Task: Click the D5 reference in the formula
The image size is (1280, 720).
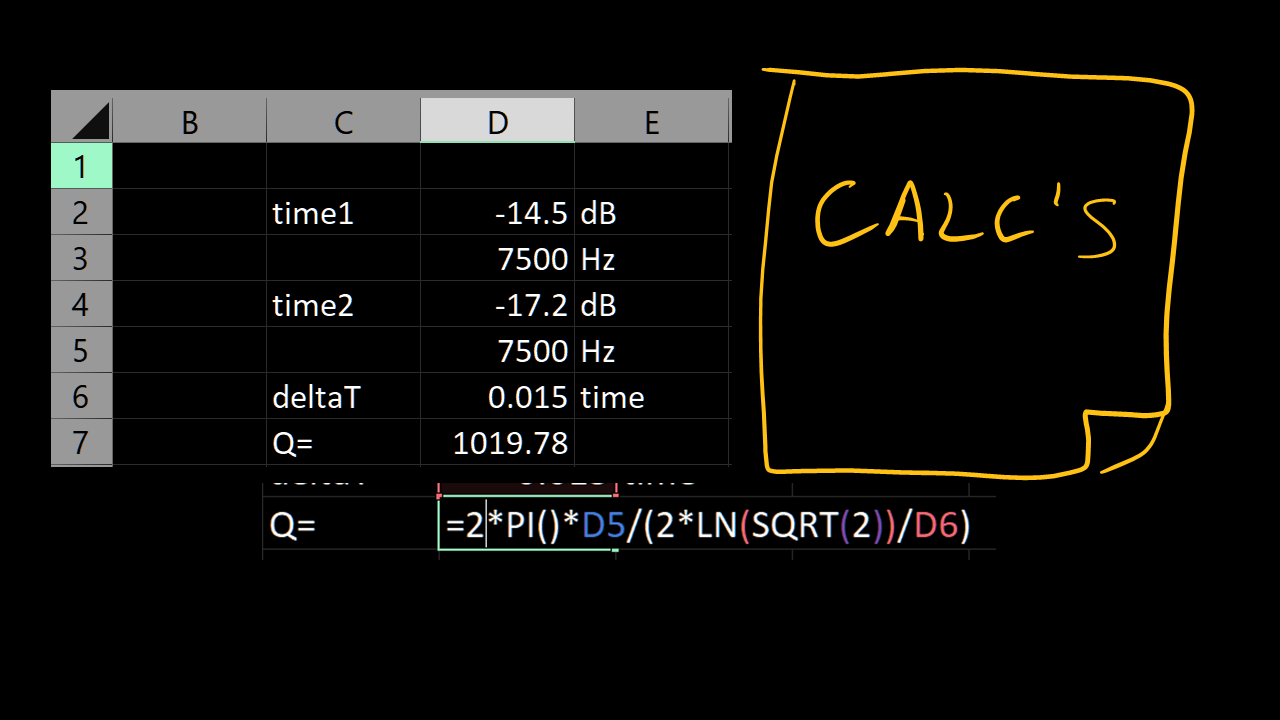Action: [x=603, y=525]
